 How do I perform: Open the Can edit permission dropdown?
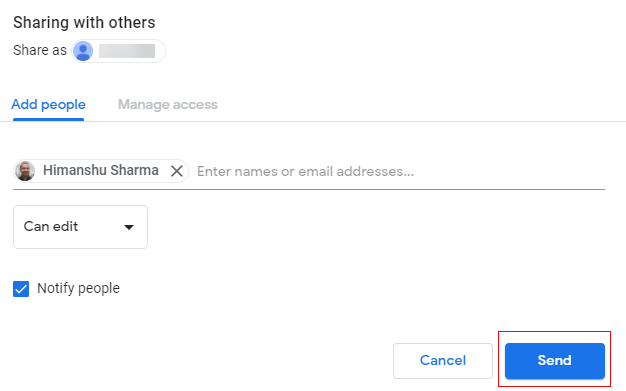point(80,227)
